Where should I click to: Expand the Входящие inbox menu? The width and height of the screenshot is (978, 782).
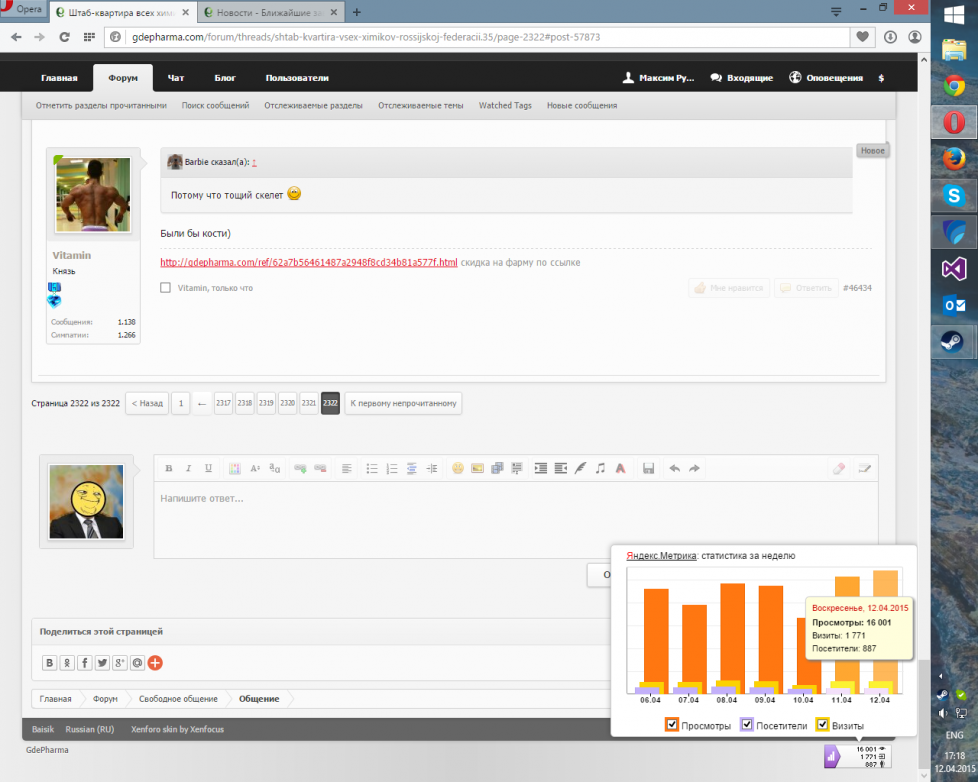[x=741, y=78]
